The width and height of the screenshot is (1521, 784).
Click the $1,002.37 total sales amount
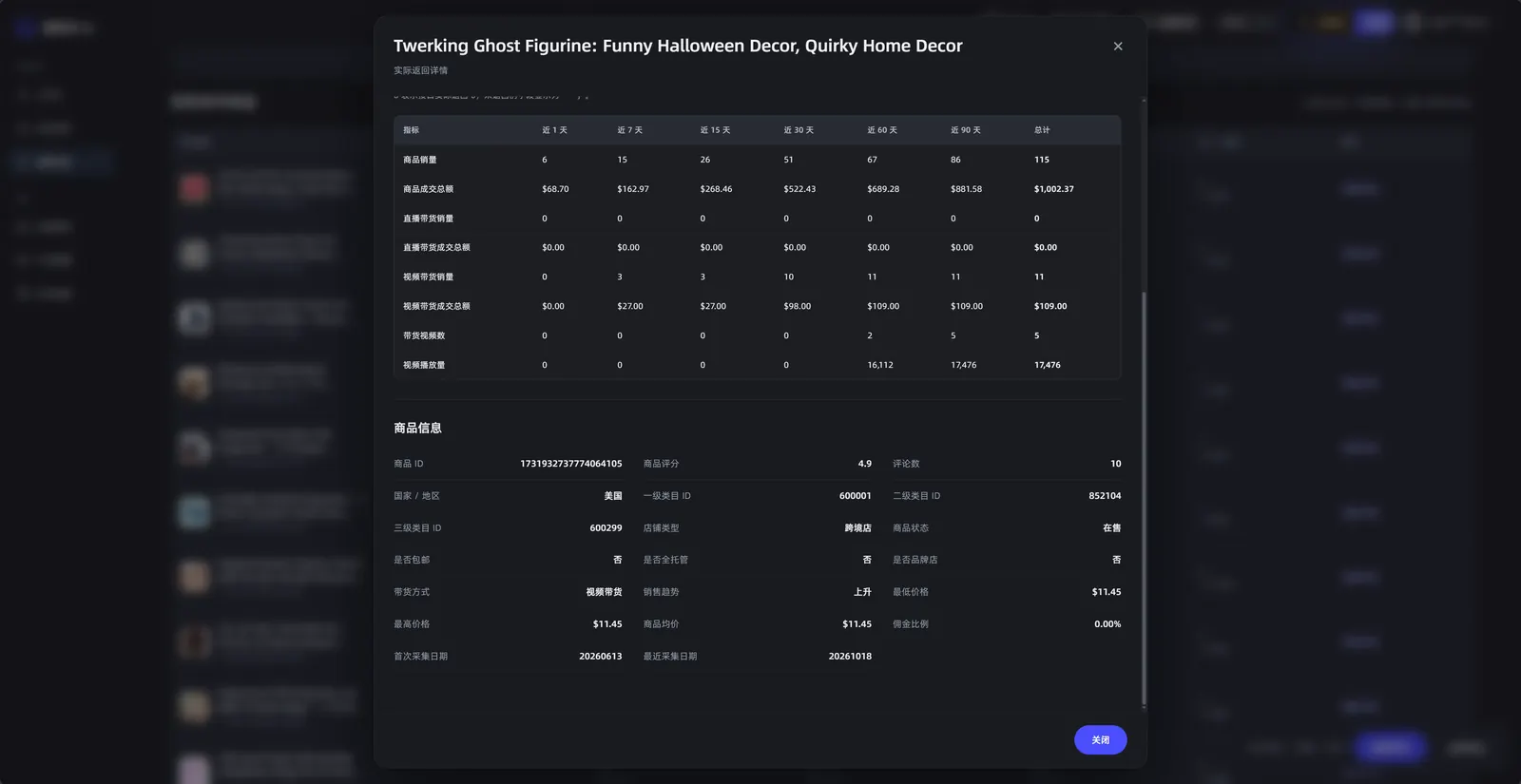click(1054, 189)
